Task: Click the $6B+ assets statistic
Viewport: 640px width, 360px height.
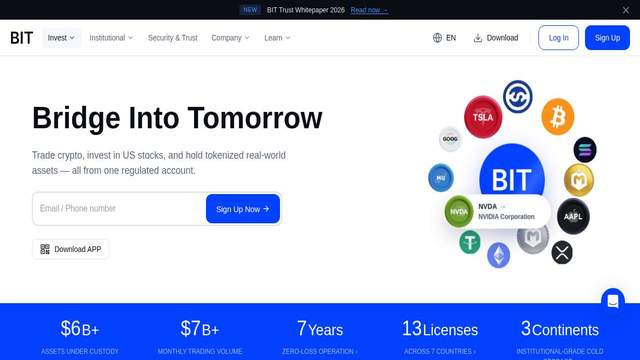Action: [80, 329]
